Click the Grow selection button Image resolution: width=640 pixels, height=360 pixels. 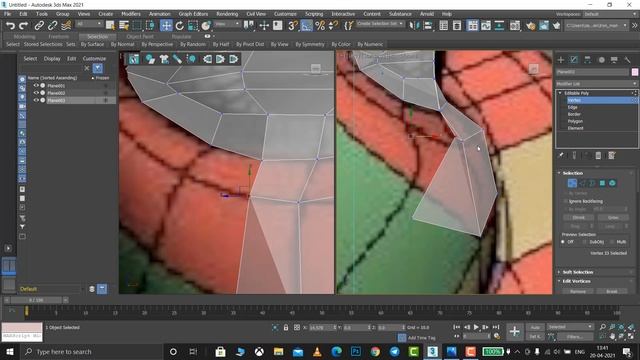pos(613,218)
